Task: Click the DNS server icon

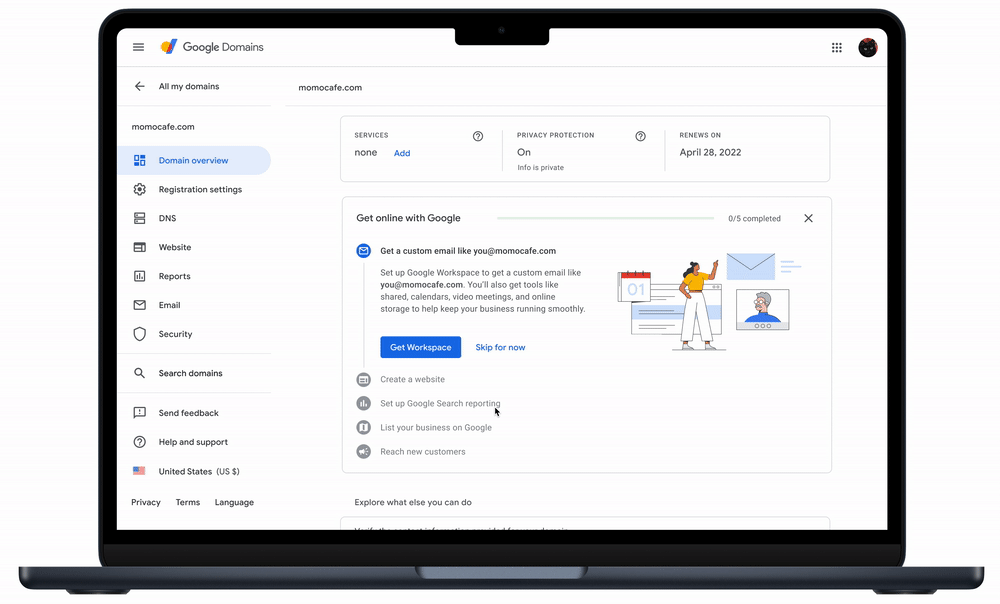Action: pos(140,218)
